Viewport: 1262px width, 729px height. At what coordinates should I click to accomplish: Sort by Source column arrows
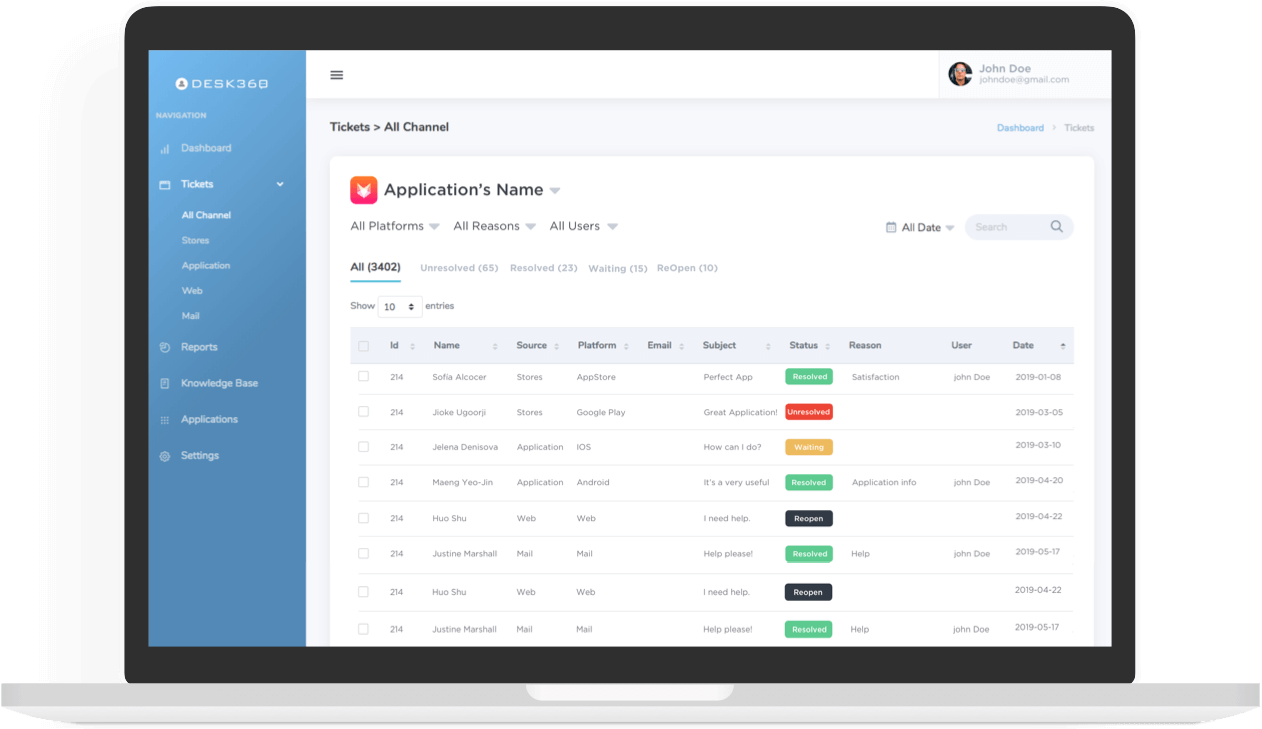pos(557,346)
